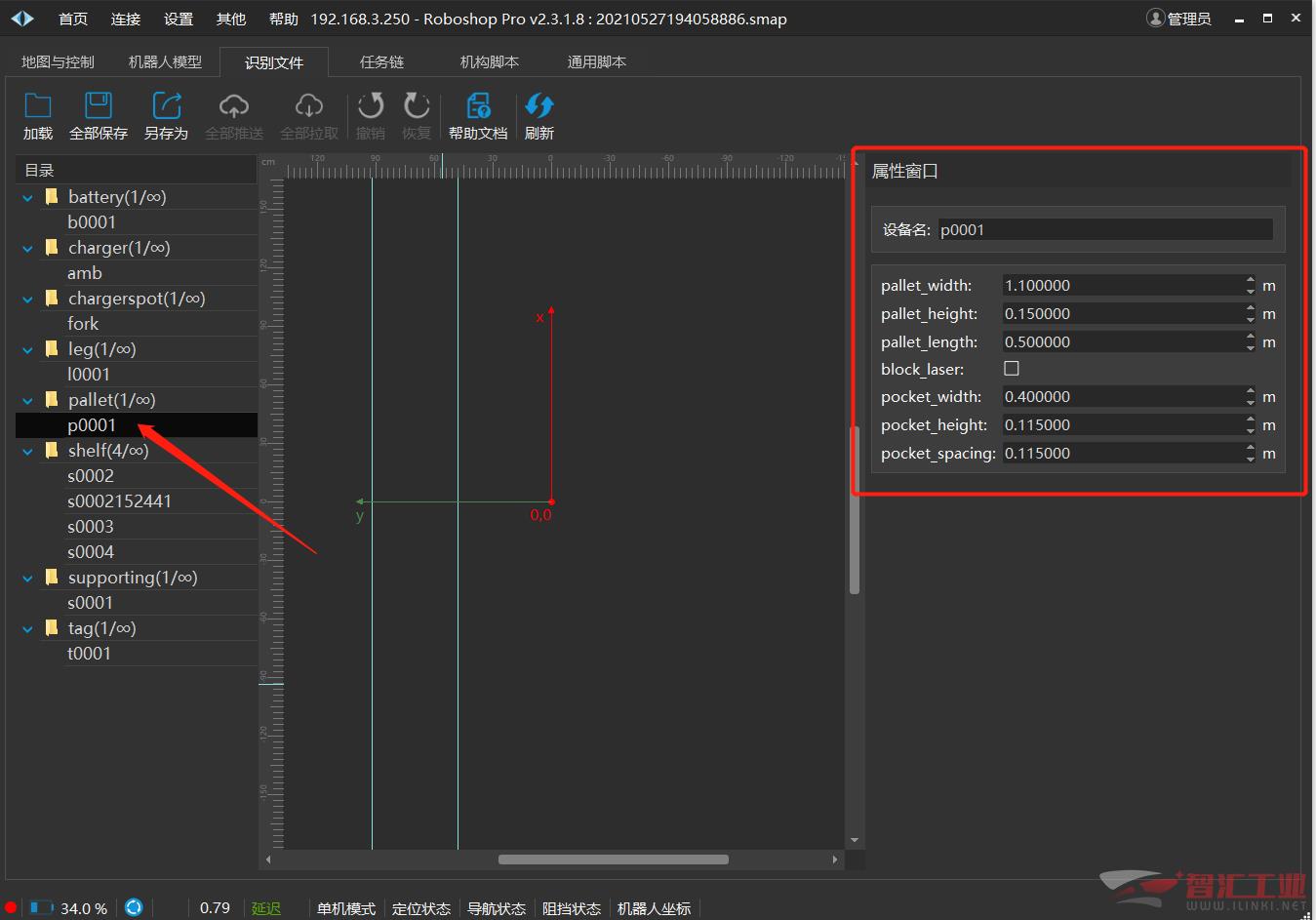Click the redo (恢复) icon

pyautogui.click(x=417, y=105)
